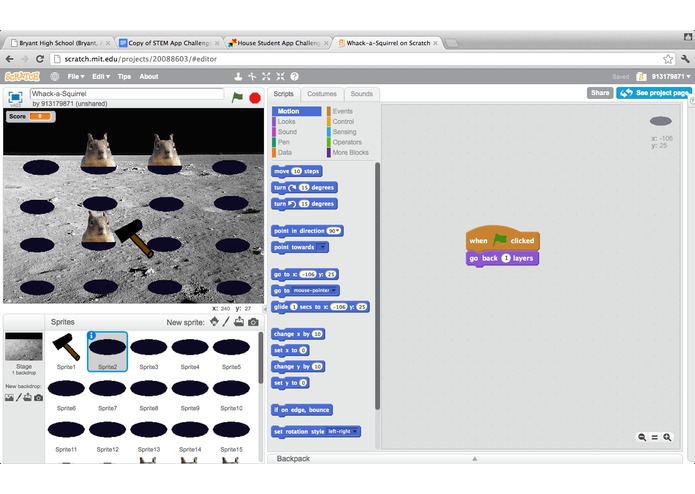Screen dimensions: 695x494
Task: Select the Duplicate stamp tool icon
Action: point(238,77)
